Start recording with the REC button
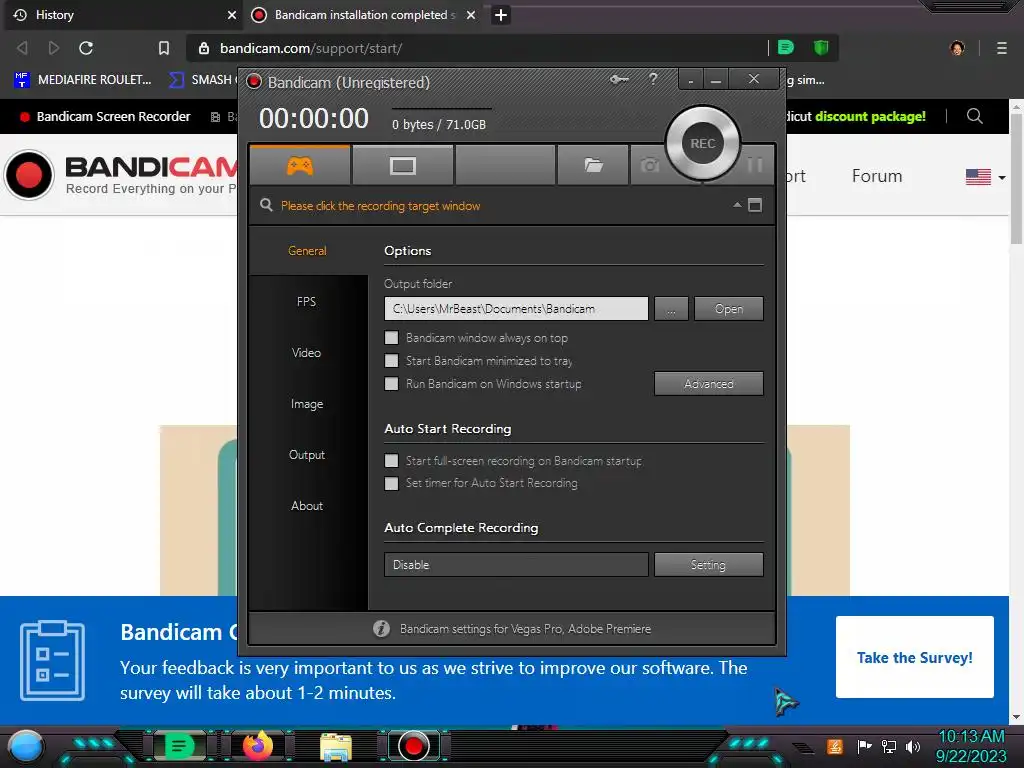Image resolution: width=1024 pixels, height=768 pixels. coord(703,143)
